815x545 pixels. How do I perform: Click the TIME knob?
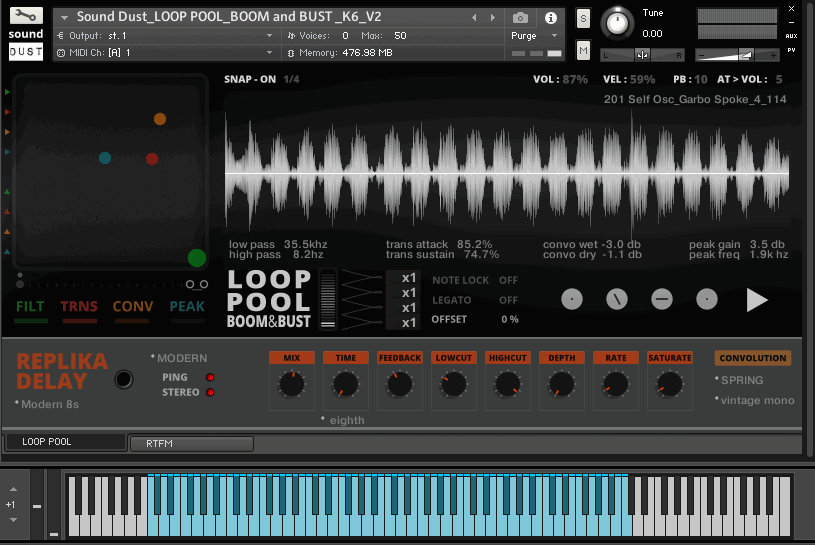[x=346, y=385]
